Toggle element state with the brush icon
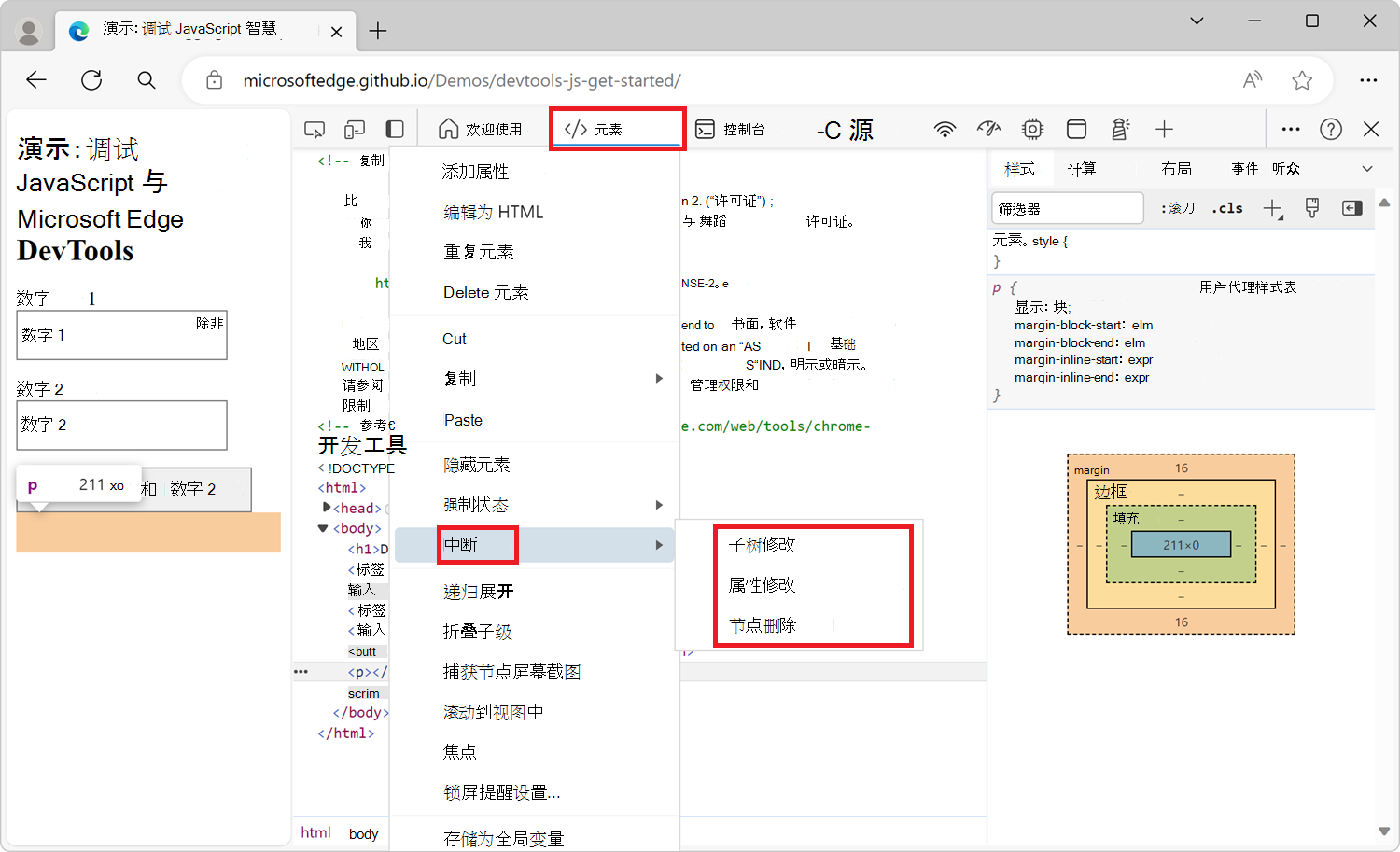The width and height of the screenshot is (1400, 852). 1311,208
